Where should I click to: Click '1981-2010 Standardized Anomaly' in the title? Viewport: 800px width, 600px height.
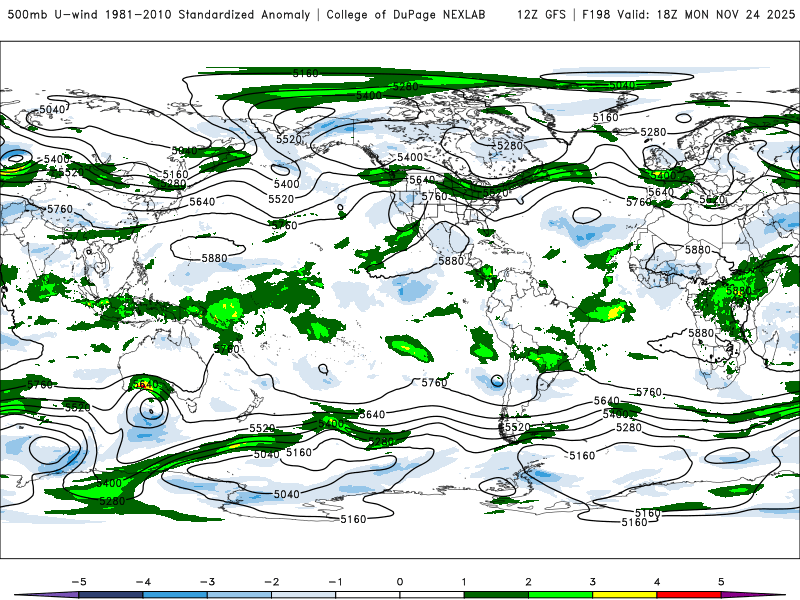[x=207, y=15]
